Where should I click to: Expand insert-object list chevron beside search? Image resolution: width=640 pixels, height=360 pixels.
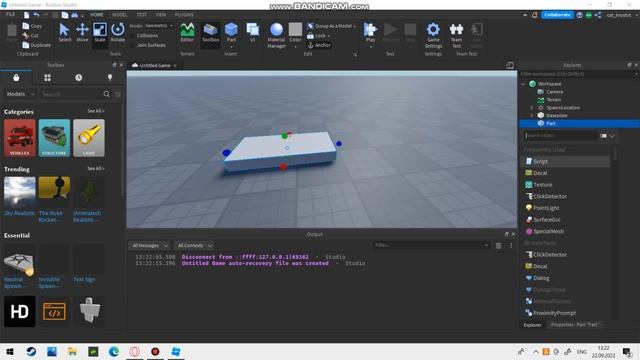coord(612,136)
